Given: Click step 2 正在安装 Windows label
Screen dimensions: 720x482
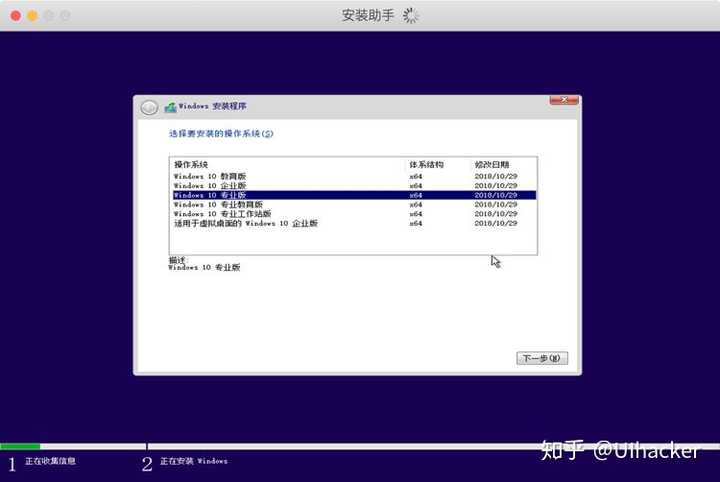Looking at the screenshot, I should 193,461.
